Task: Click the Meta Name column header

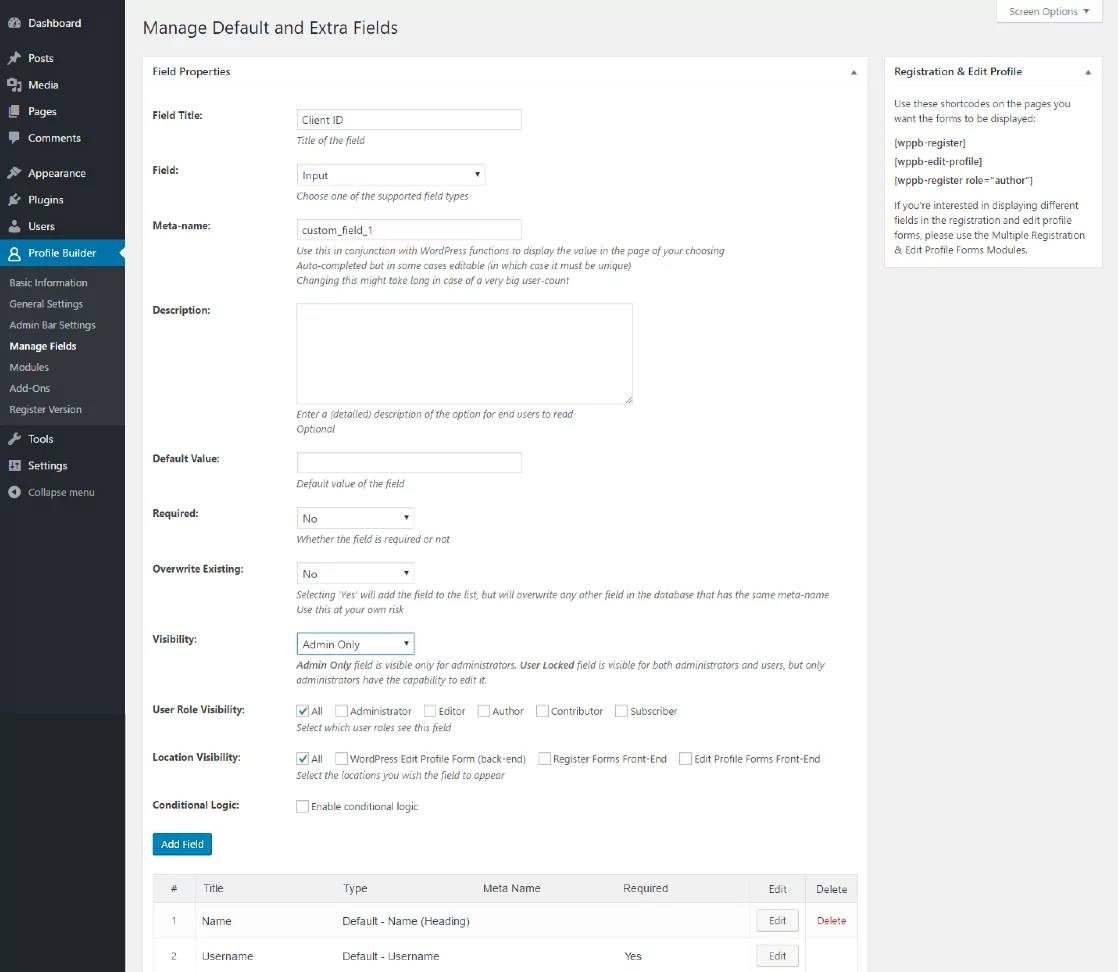Action: click(x=511, y=889)
